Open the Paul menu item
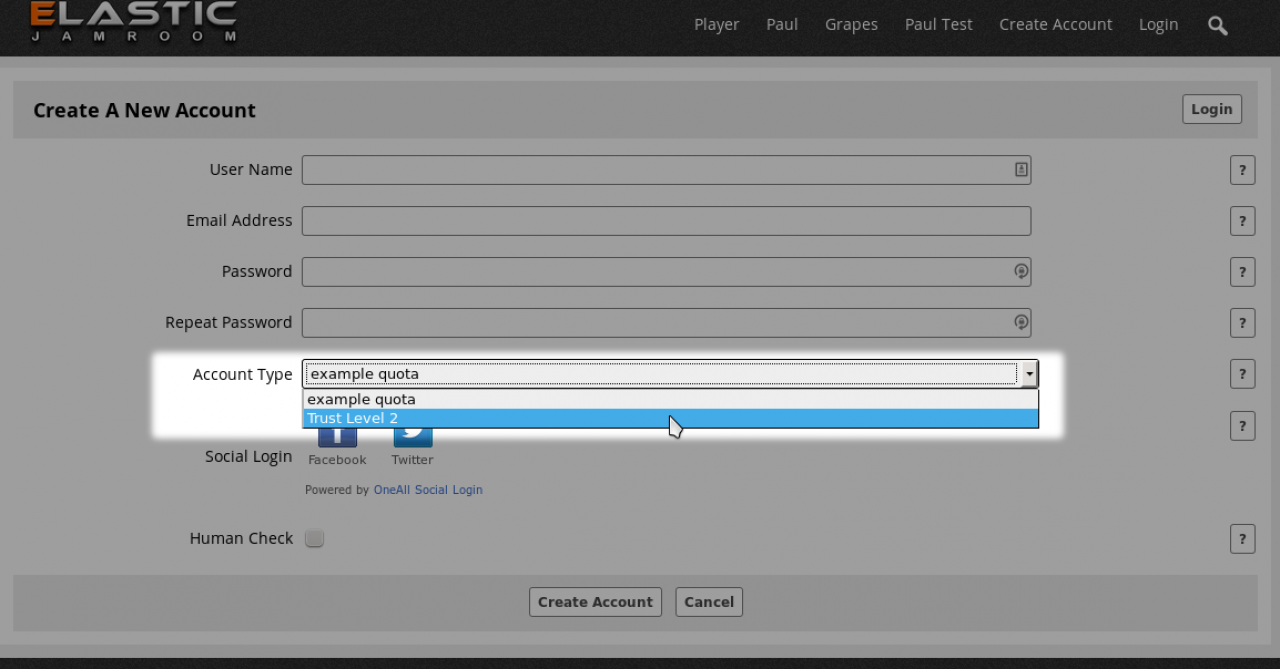Screen dimensions: 1280x669 (782, 24)
